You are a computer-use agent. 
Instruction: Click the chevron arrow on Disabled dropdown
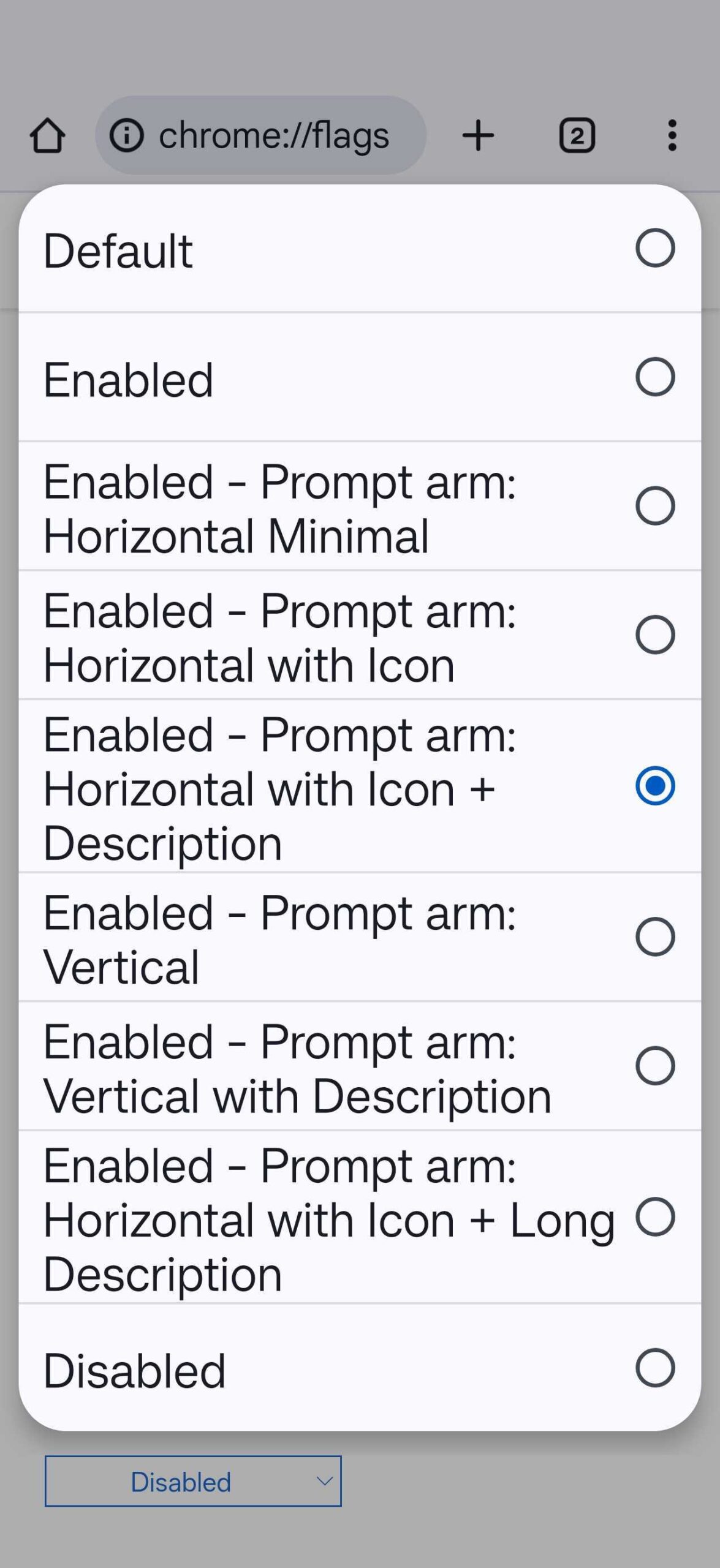point(324,1481)
